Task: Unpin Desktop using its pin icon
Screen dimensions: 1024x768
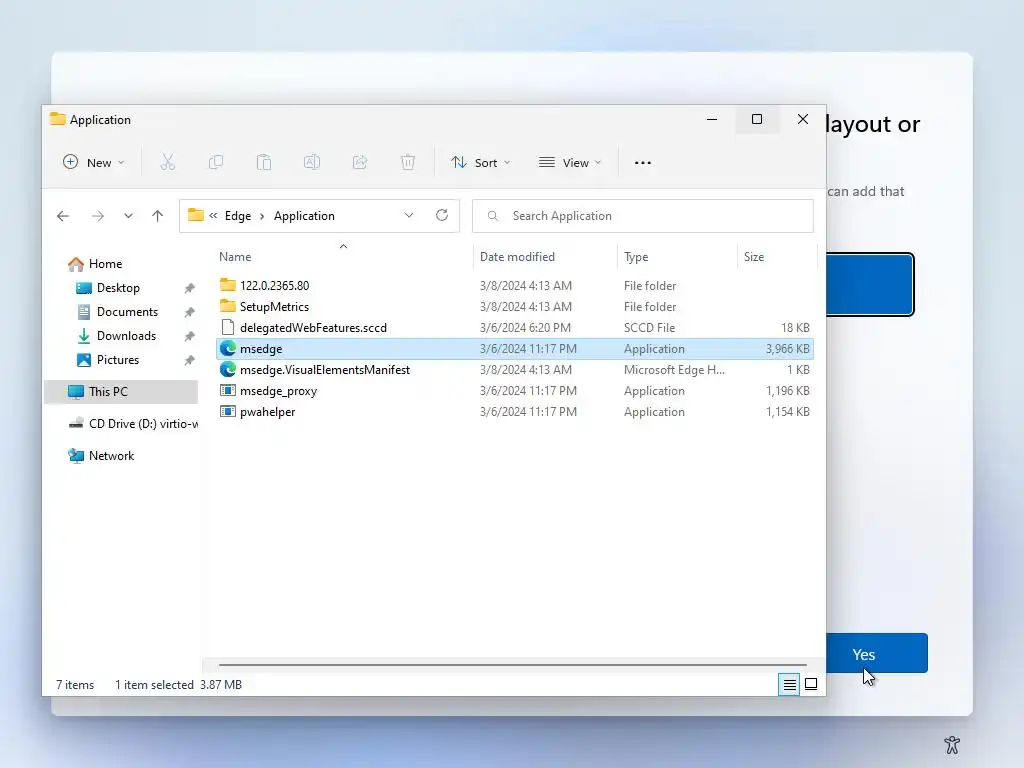Action: [x=189, y=288]
